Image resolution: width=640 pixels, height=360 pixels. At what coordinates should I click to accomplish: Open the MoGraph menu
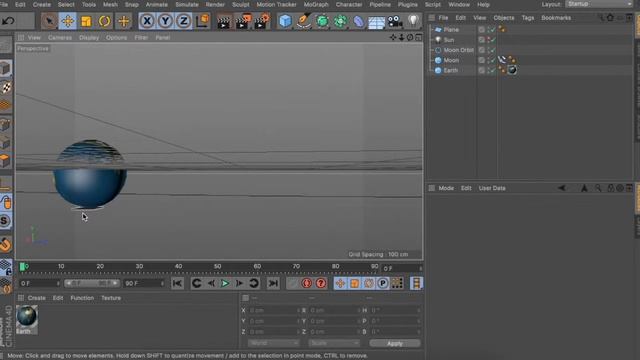click(x=316, y=4)
